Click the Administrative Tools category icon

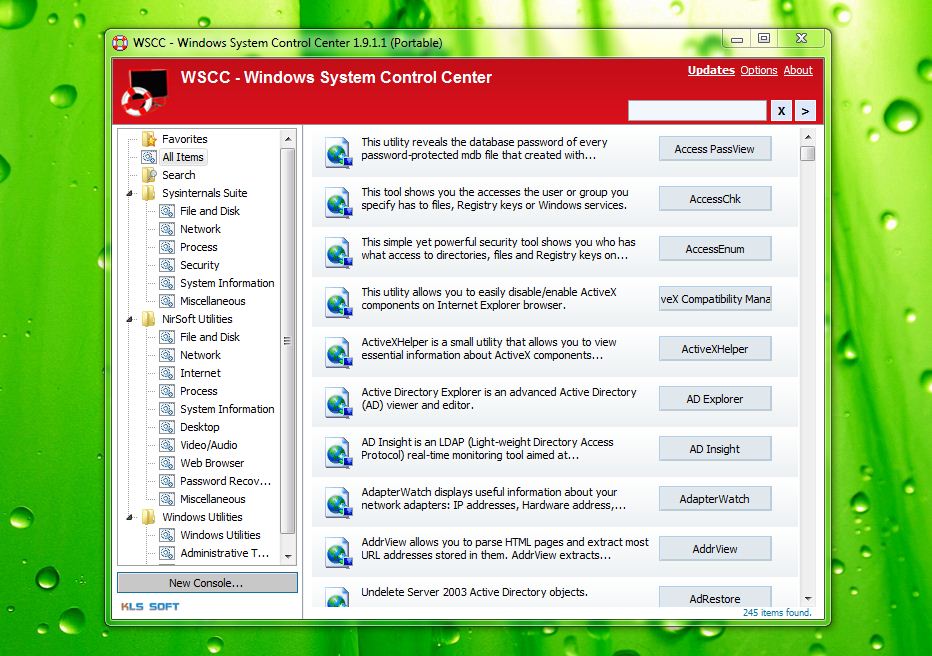click(x=167, y=553)
